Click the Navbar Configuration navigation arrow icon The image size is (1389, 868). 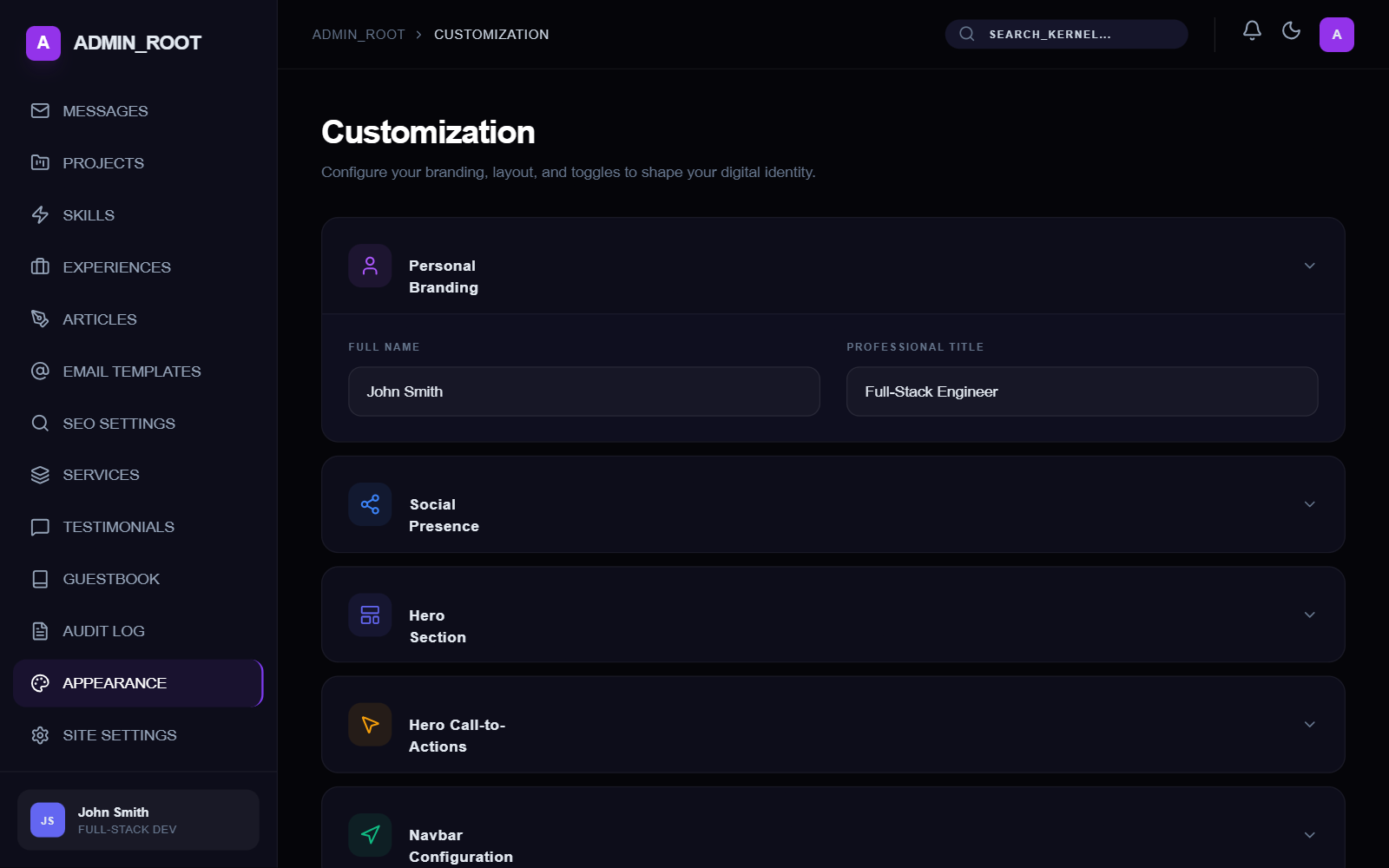370,835
